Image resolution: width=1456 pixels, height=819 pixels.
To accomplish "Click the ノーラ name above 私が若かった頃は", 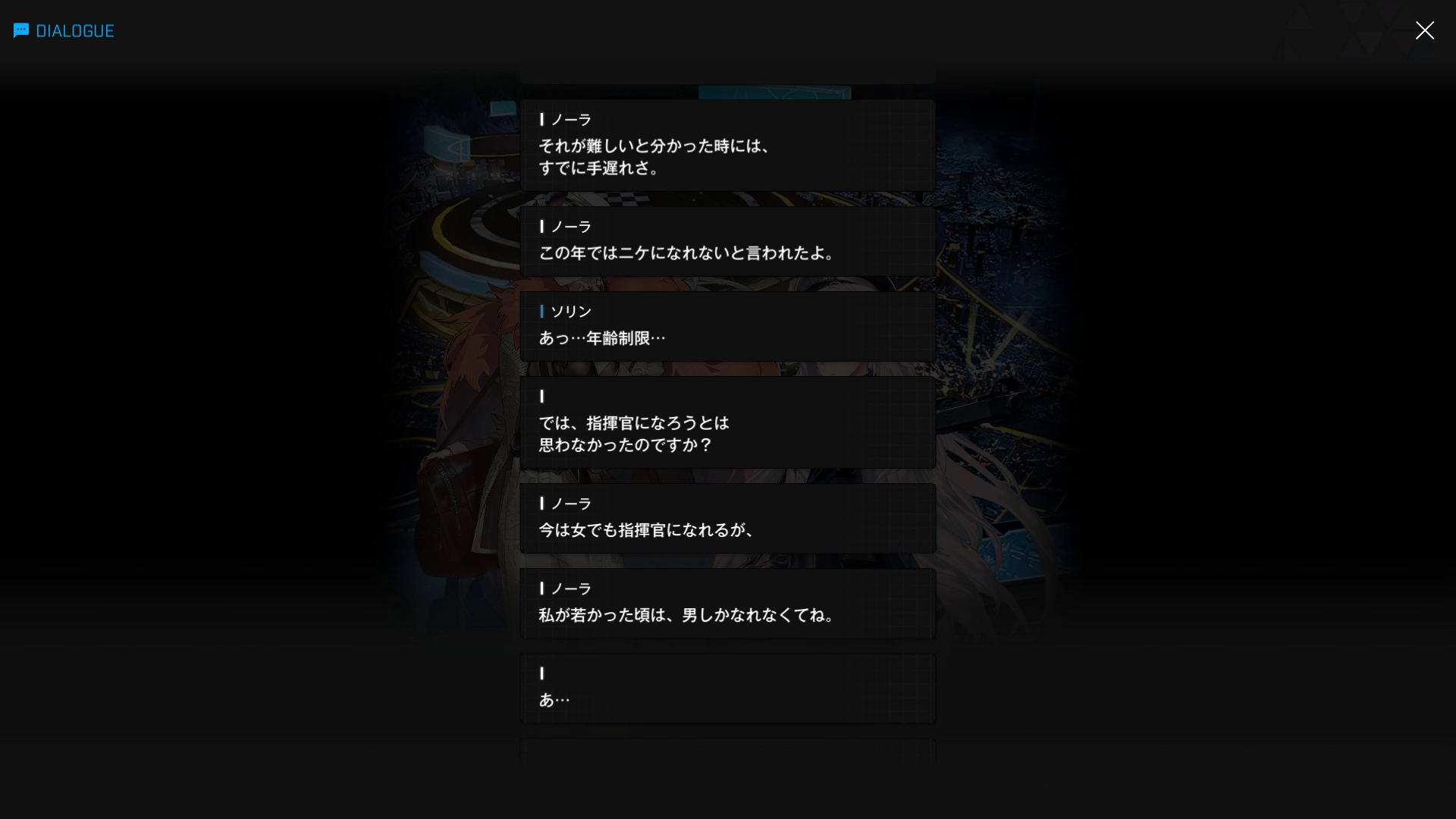I will coord(571,588).
